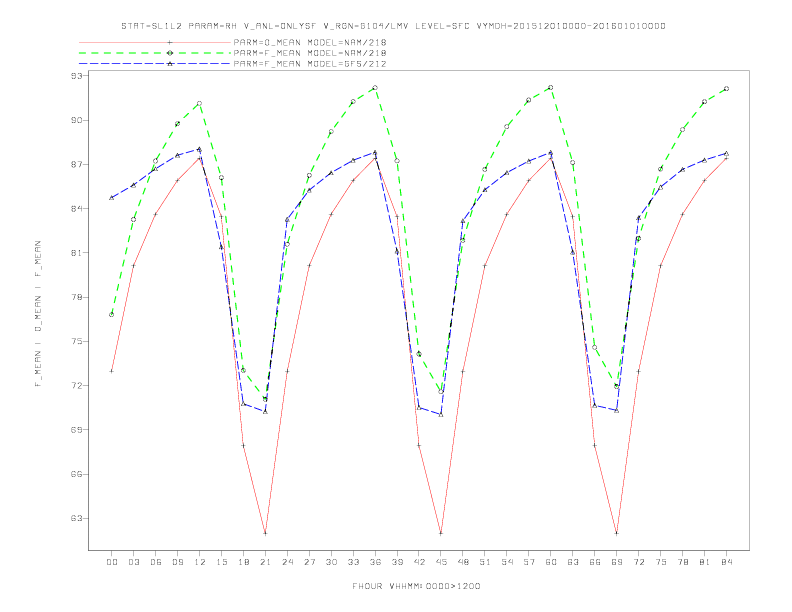Click the vertical y-axis title F_MEAN | O_MEAN | F_MEAN

[x=38, y=314]
